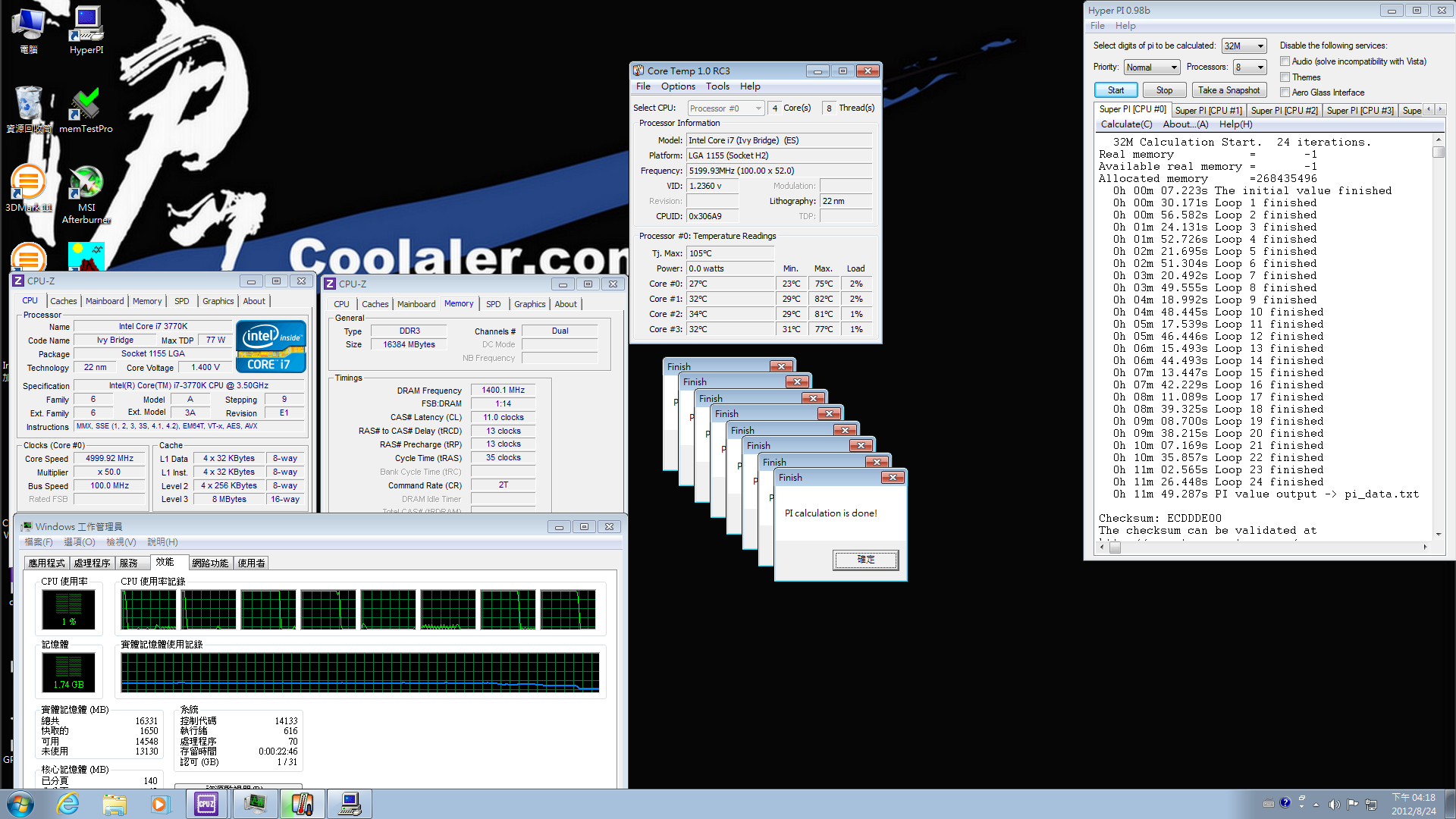The width and height of the screenshot is (1456, 819).
Task: Open Hyper PI Help menu
Action: click(1125, 26)
